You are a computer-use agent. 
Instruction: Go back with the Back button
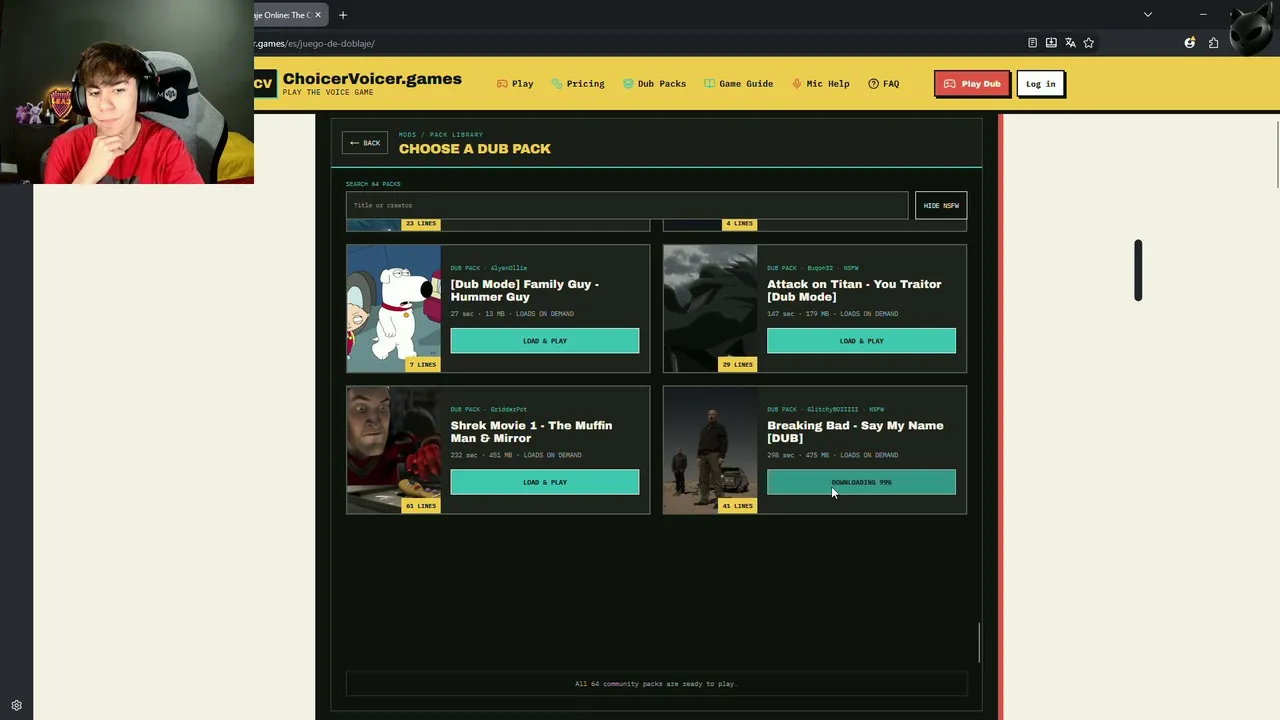coord(365,143)
